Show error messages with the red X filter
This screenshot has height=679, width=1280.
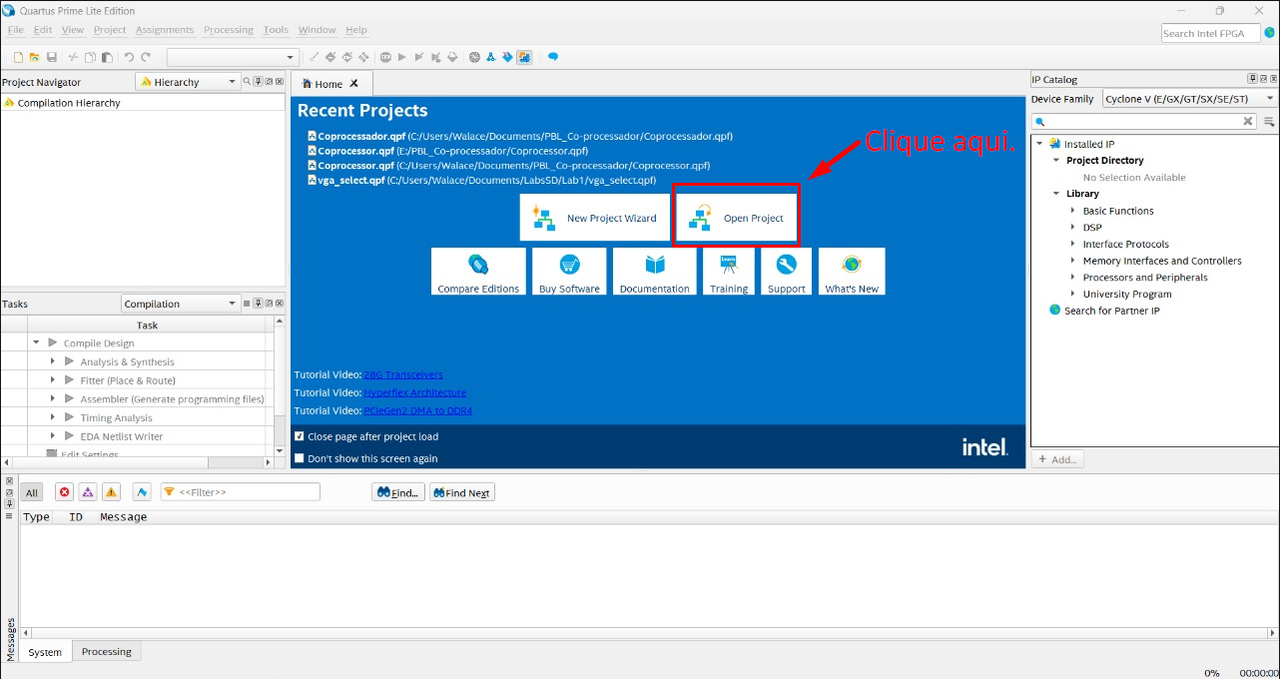pyautogui.click(x=64, y=492)
